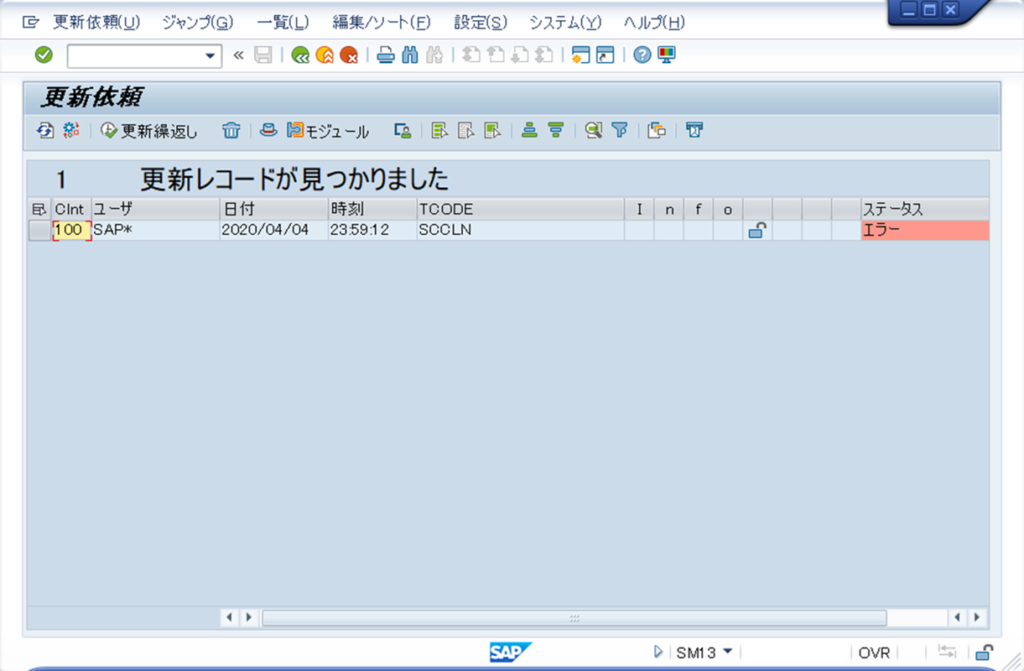Click the Set Filter funnel icon
Screen dimensions: 1024x671
pos(619,131)
